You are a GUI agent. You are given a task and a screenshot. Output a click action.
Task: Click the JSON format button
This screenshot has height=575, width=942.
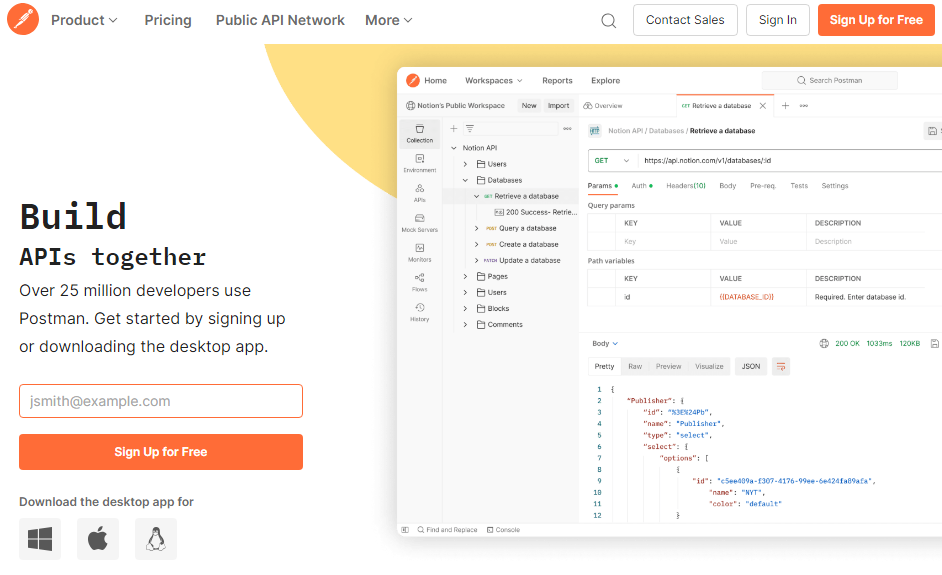(750, 367)
